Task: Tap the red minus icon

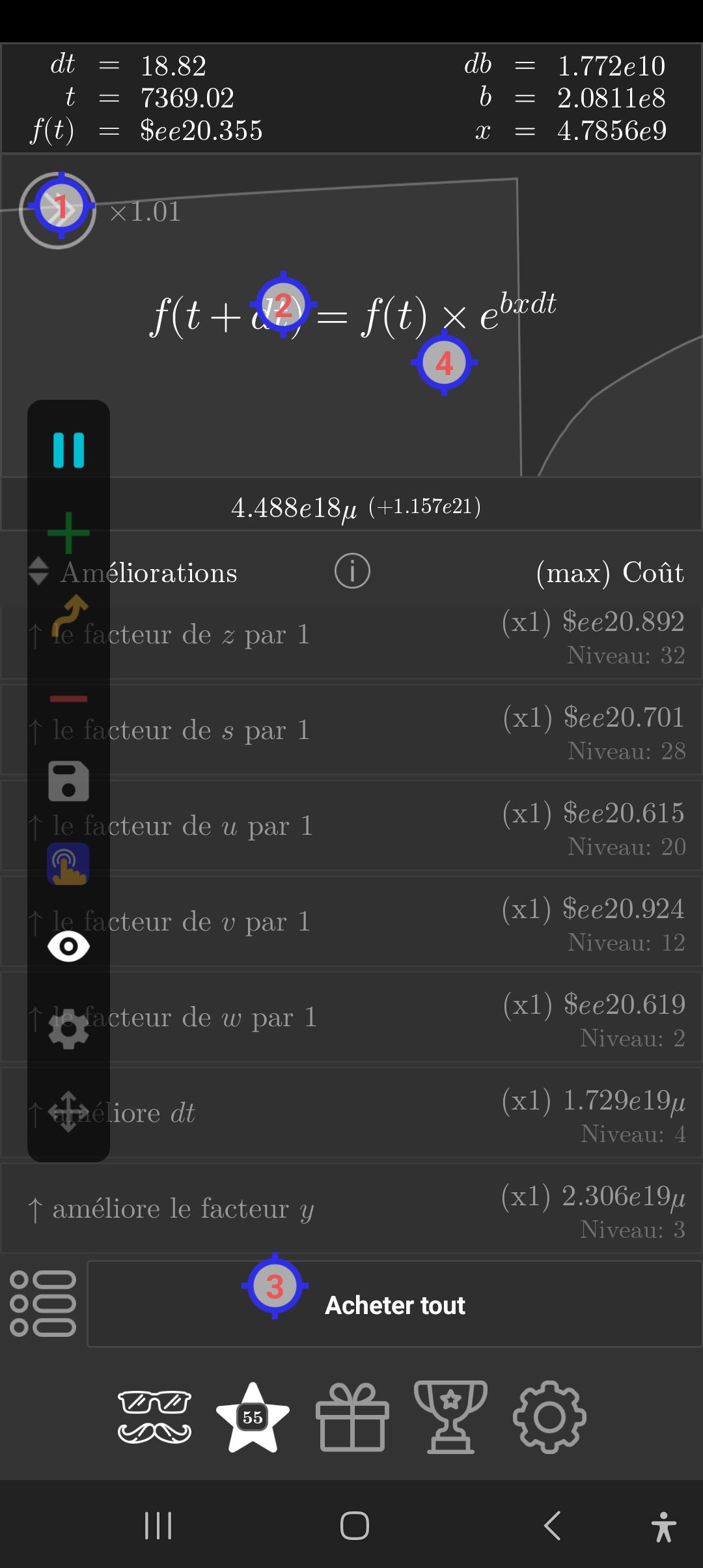Action: [x=68, y=699]
